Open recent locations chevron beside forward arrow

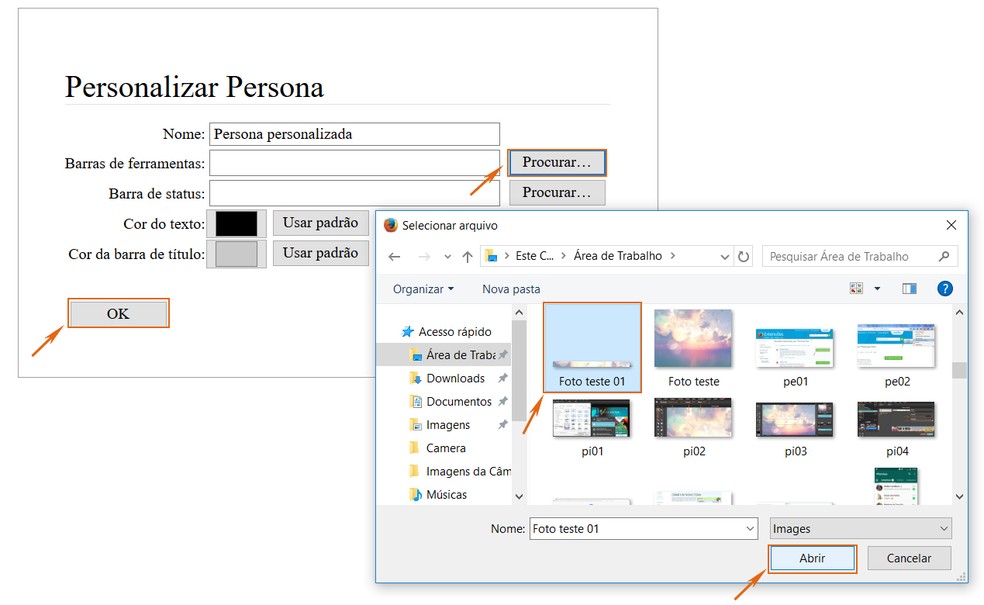tap(447, 257)
